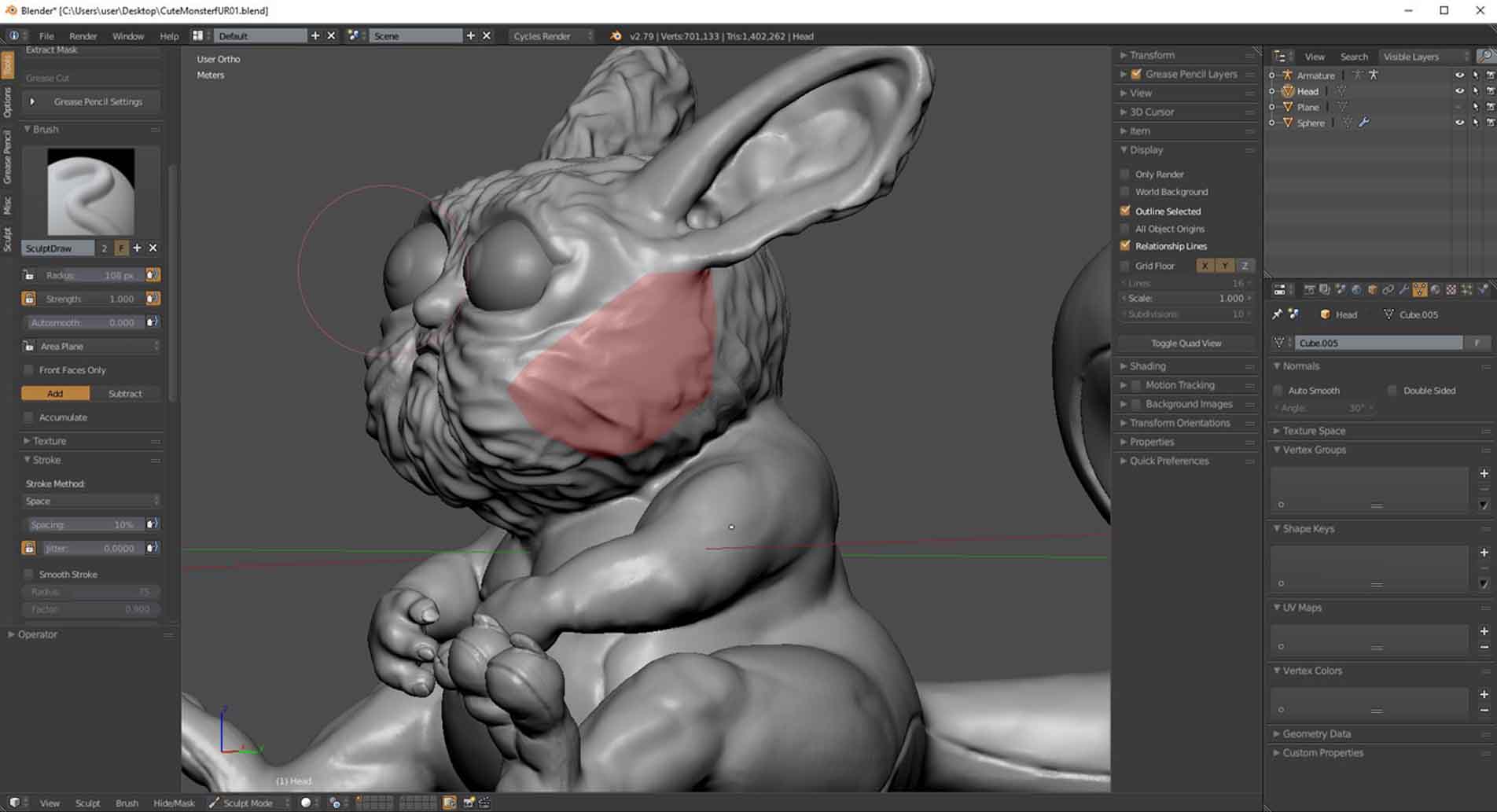Image resolution: width=1497 pixels, height=812 pixels.
Task: Click the pin icon in properties context
Action: pos(1278,314)
